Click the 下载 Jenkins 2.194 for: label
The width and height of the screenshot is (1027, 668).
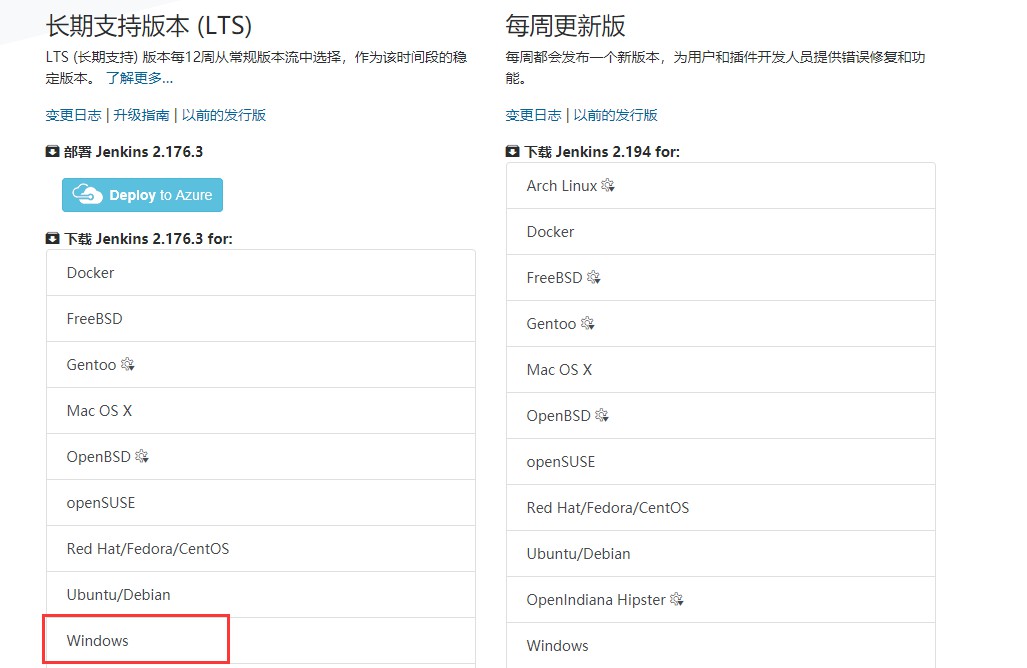pyautogui.click(x=602, y=152)
